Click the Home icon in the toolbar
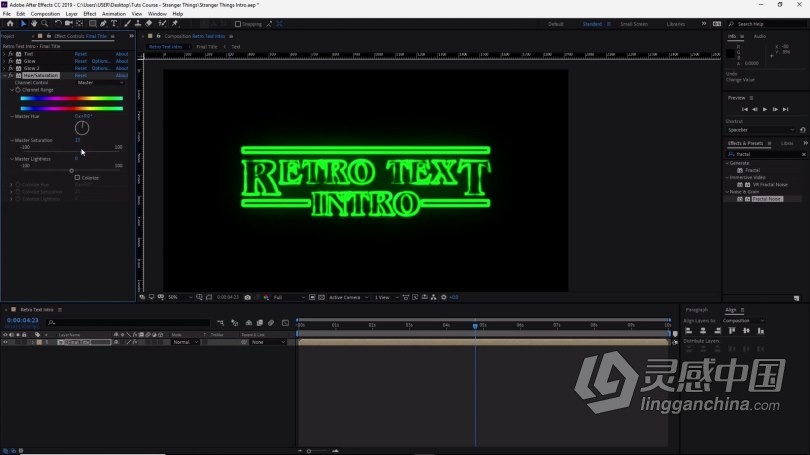The image size is (810, 455). click(x=9, y=24)
